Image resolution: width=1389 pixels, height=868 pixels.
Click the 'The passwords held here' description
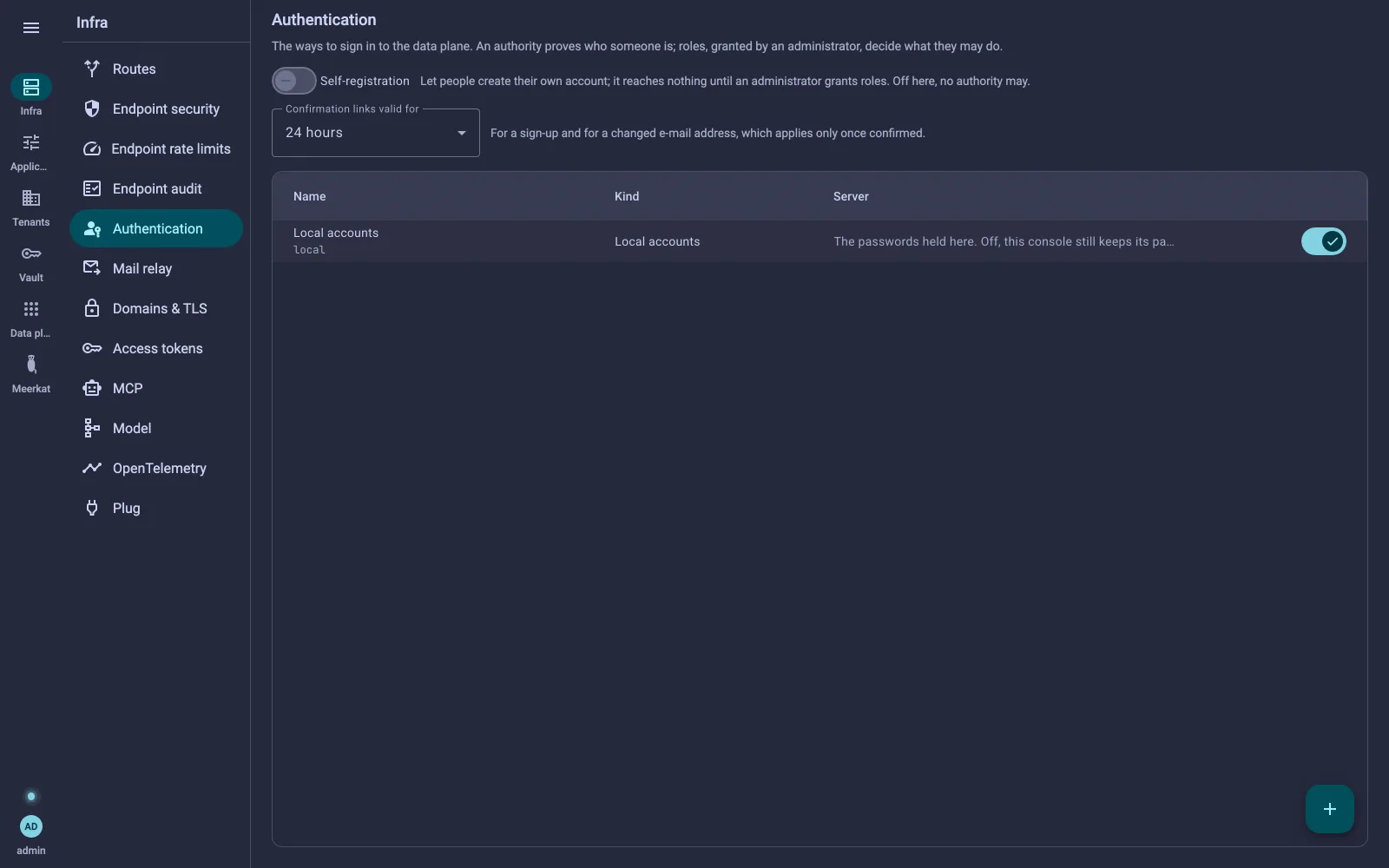coord(1004,241)
